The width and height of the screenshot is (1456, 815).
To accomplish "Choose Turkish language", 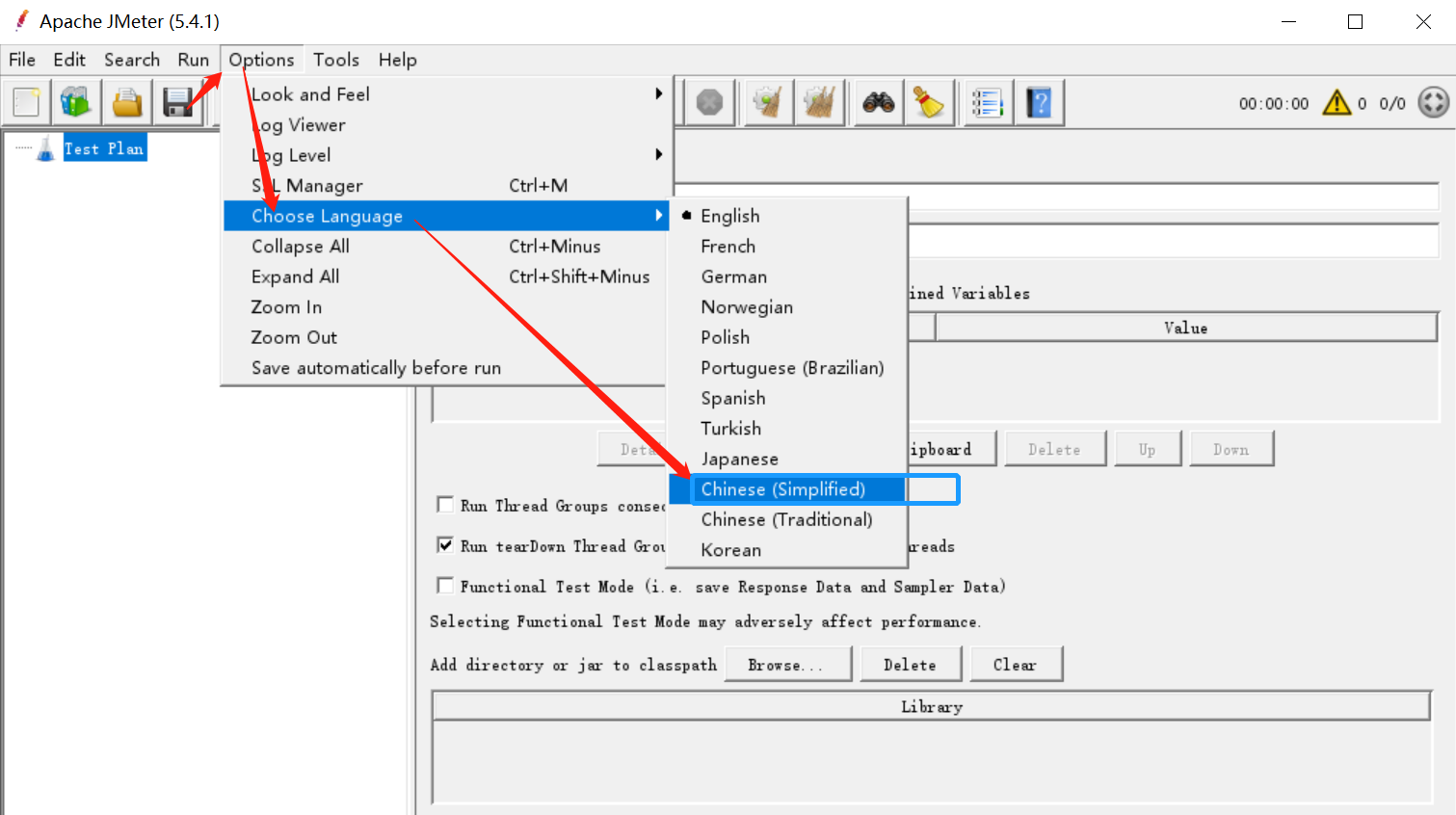I will coord(788,429).
